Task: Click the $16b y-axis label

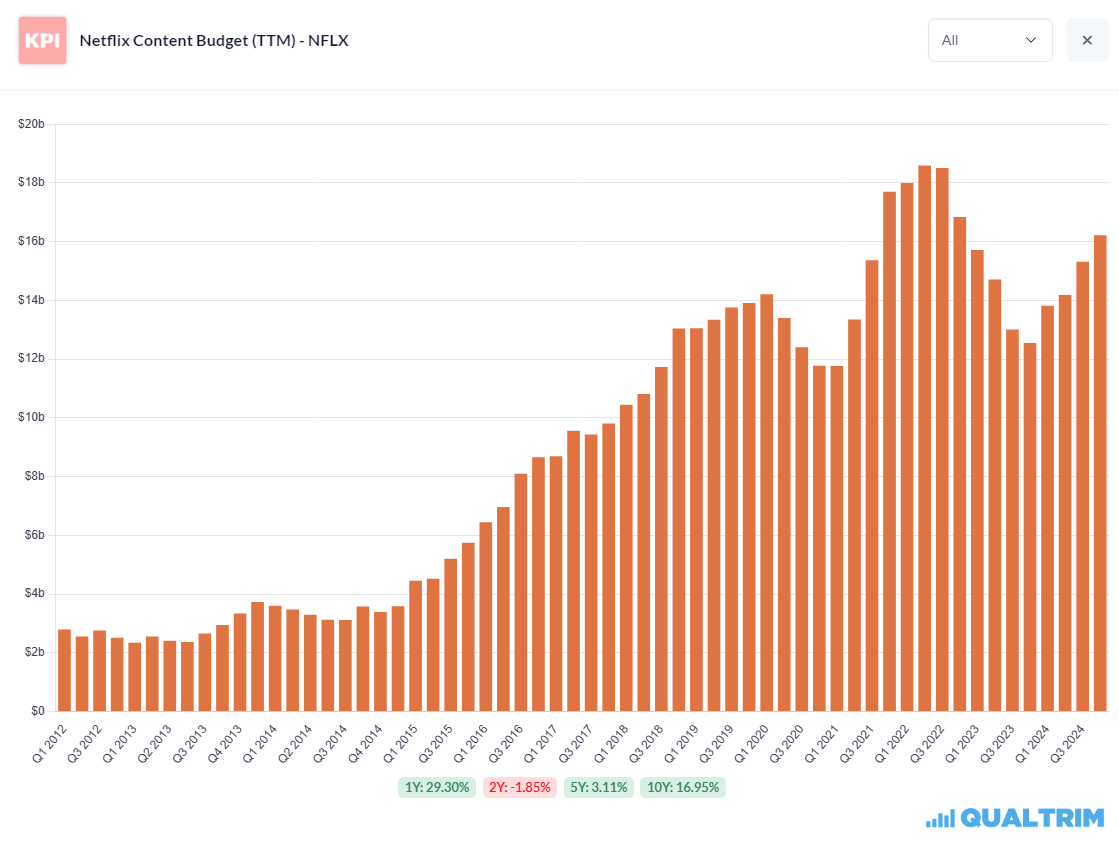Action: click(x=31, y=241)
